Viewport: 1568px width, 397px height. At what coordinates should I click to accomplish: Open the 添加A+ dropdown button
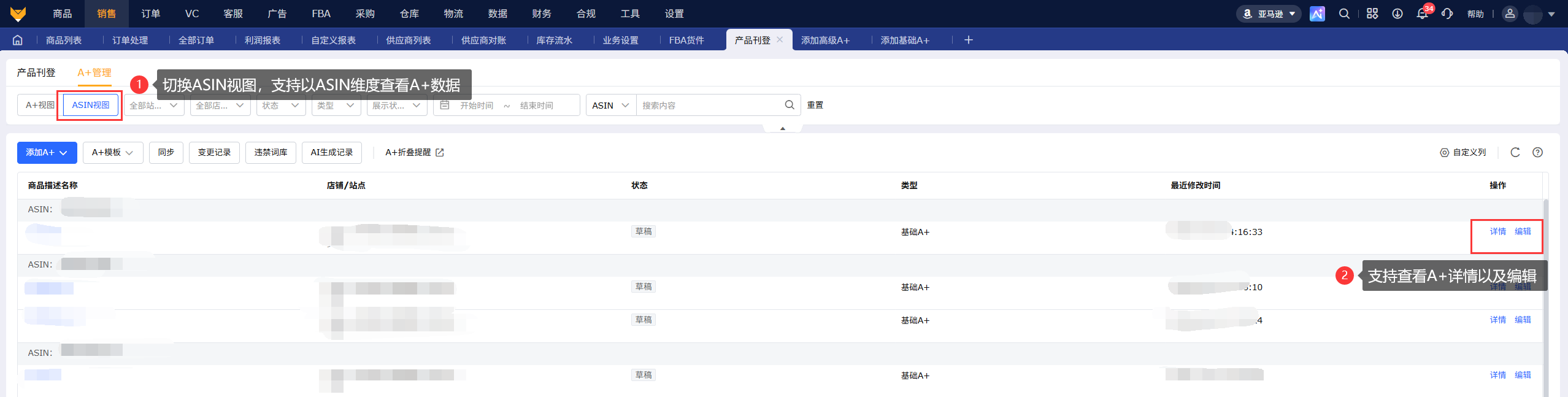click(x=47, y=152)
